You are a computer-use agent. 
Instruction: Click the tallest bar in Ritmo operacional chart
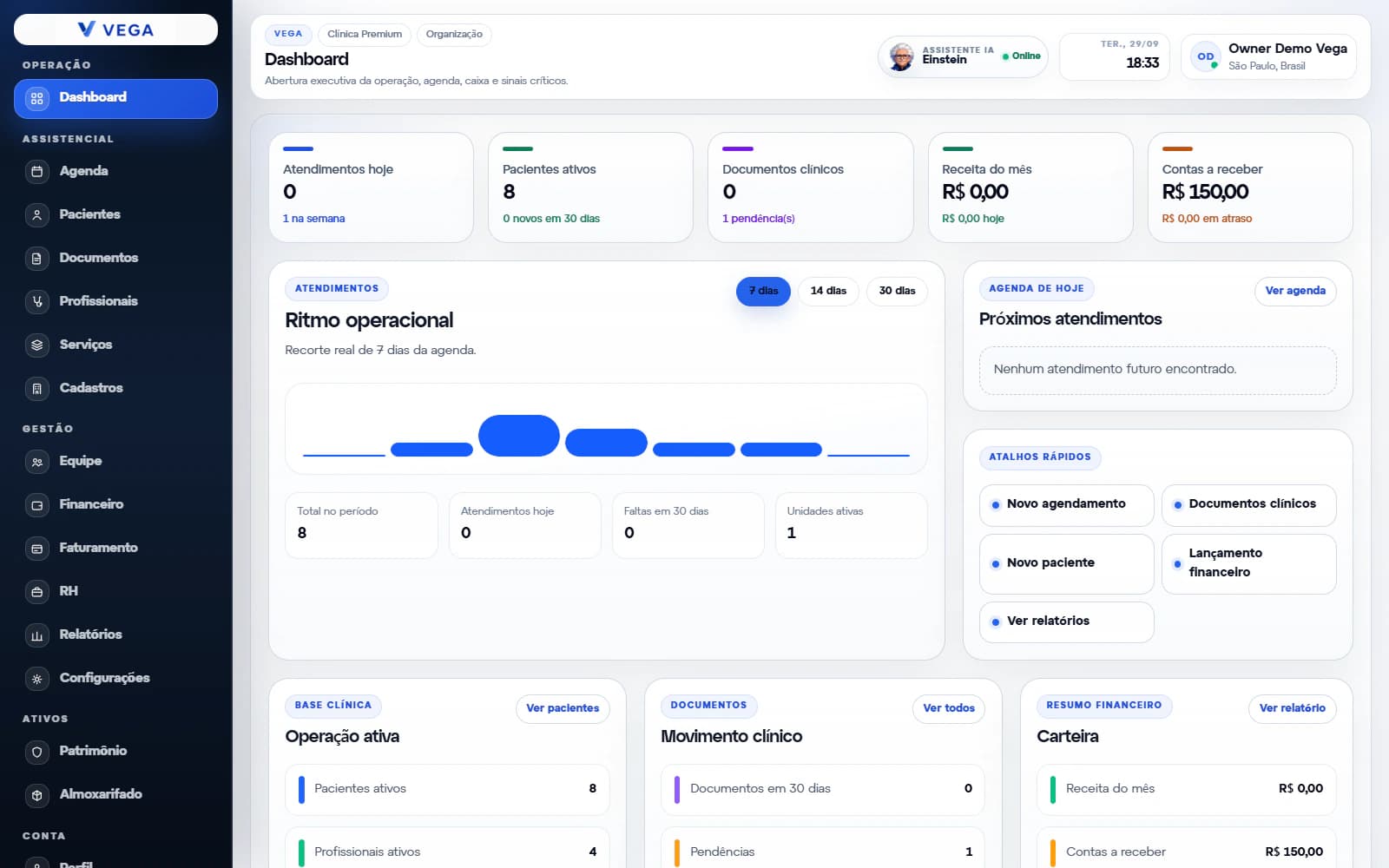[519, 436]
